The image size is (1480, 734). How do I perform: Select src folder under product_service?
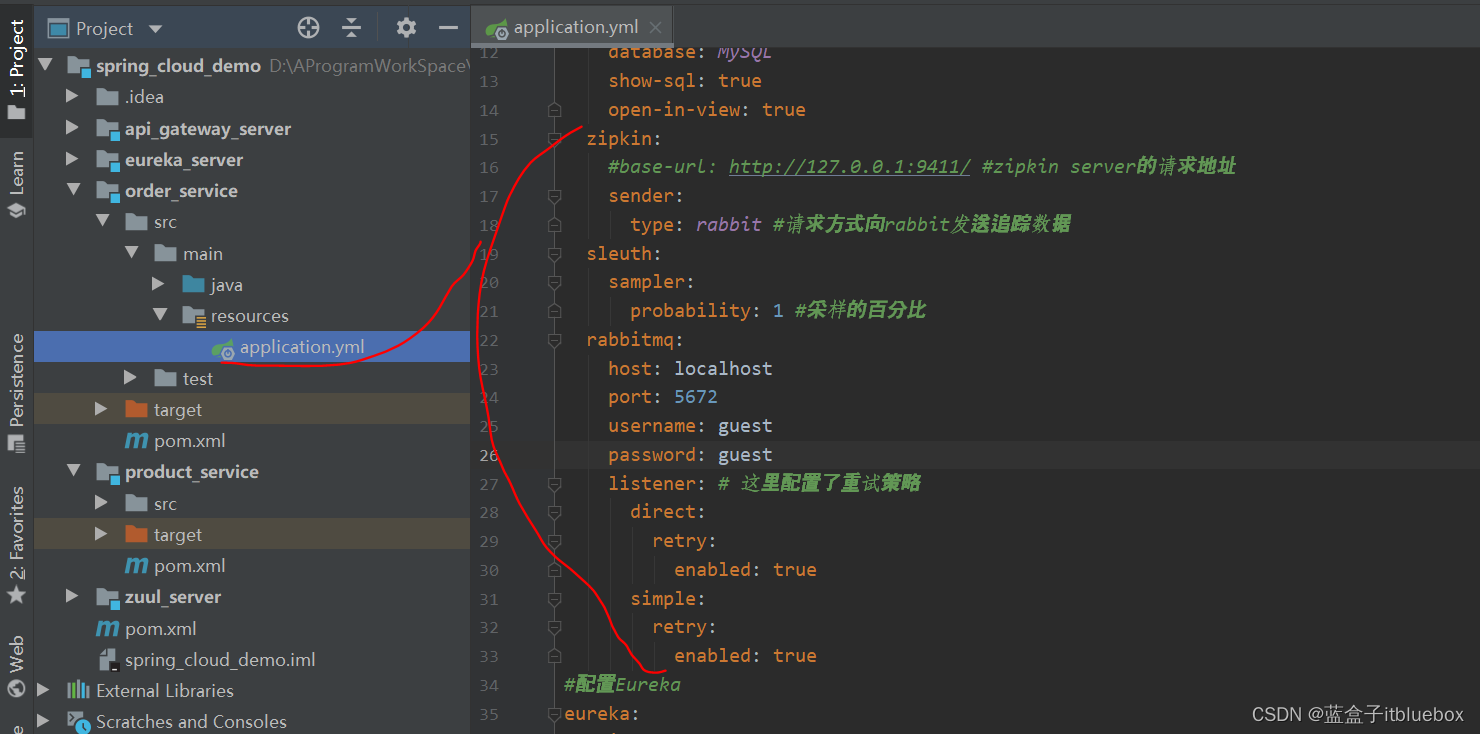coord(166,504)
